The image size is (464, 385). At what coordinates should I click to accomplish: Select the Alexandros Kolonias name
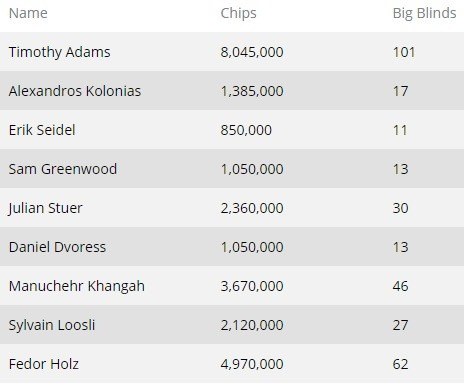click(75, 91)
